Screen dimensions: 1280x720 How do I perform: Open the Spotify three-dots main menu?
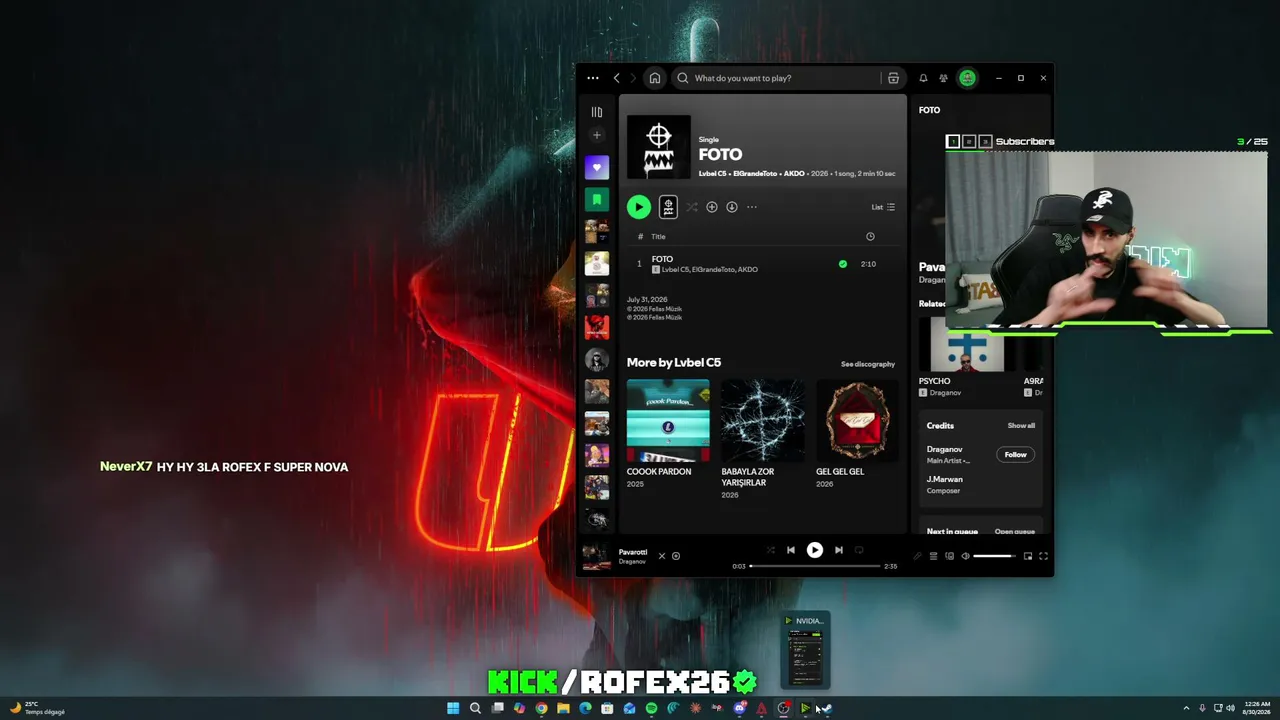tap(593, 78)
